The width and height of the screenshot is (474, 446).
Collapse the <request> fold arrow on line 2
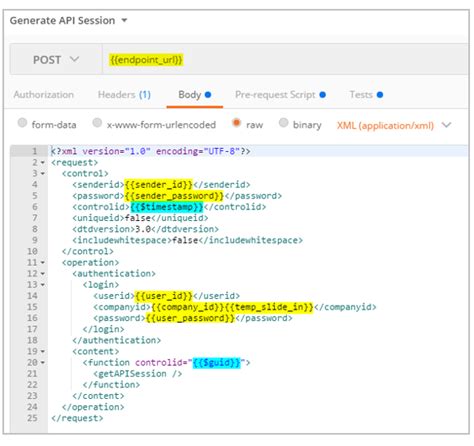tap(43, 163)
